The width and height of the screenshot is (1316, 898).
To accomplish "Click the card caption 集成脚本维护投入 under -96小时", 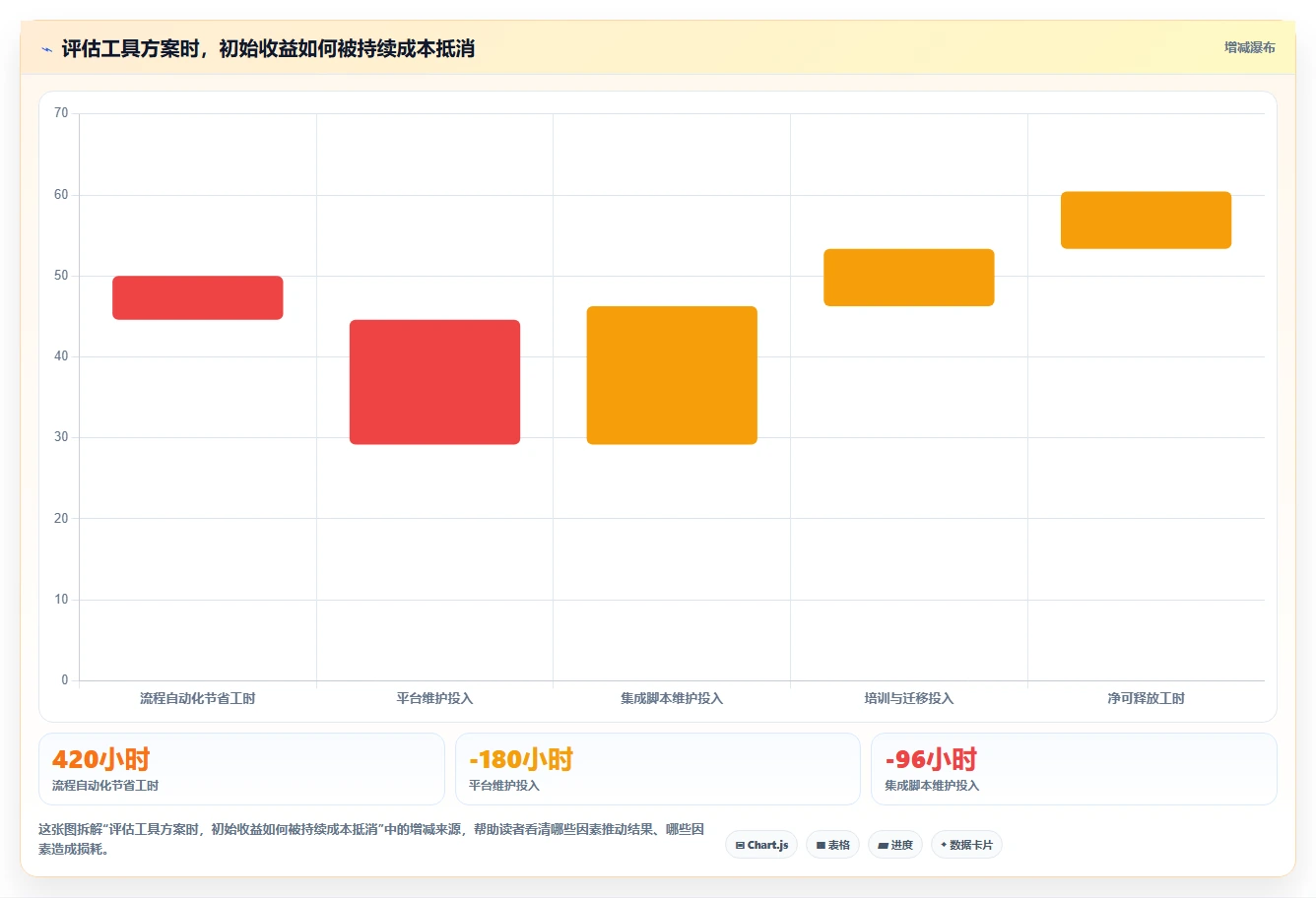I will click(932, 786).
